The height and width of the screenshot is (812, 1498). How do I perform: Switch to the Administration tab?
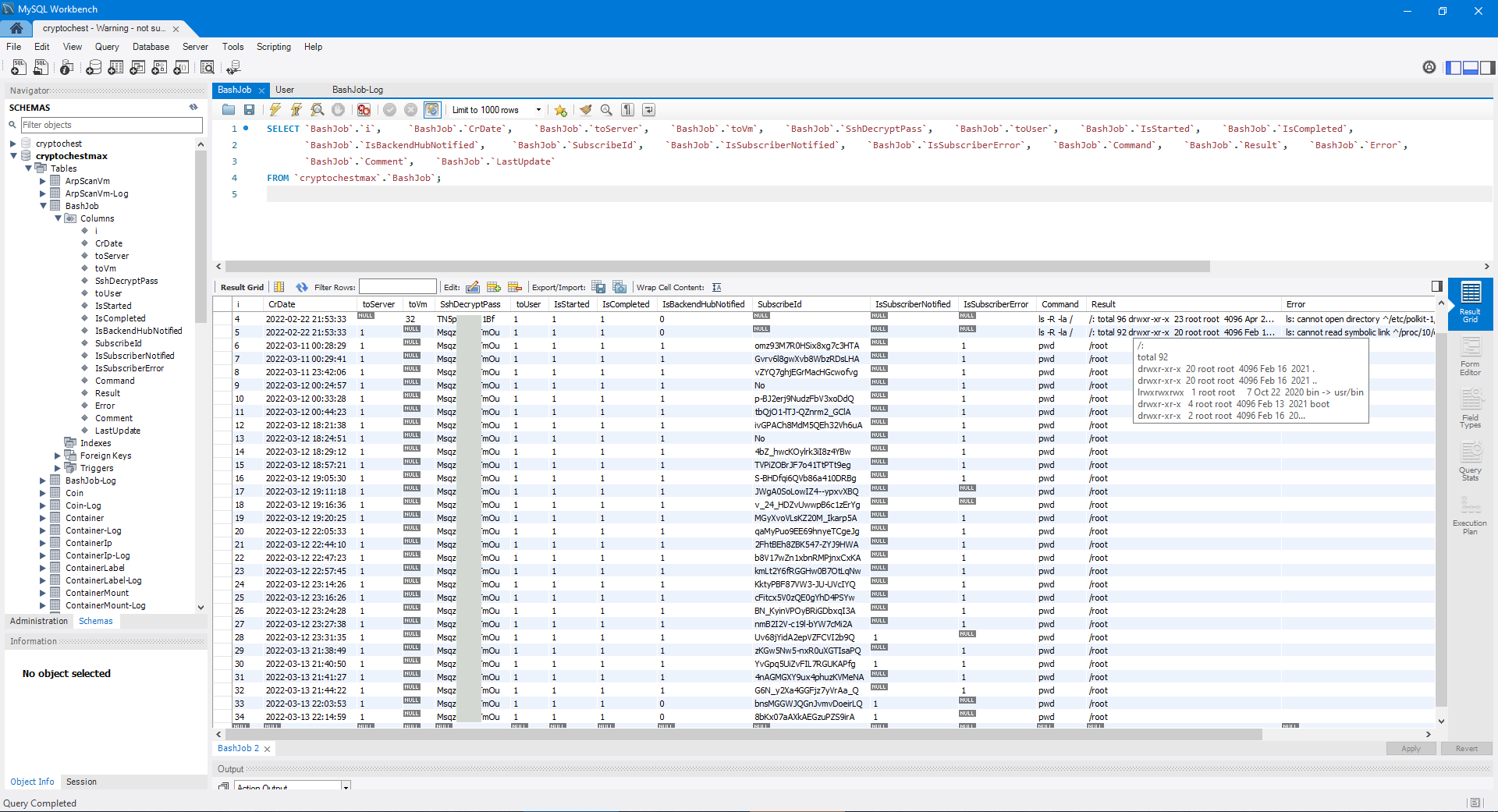[39, 621]
